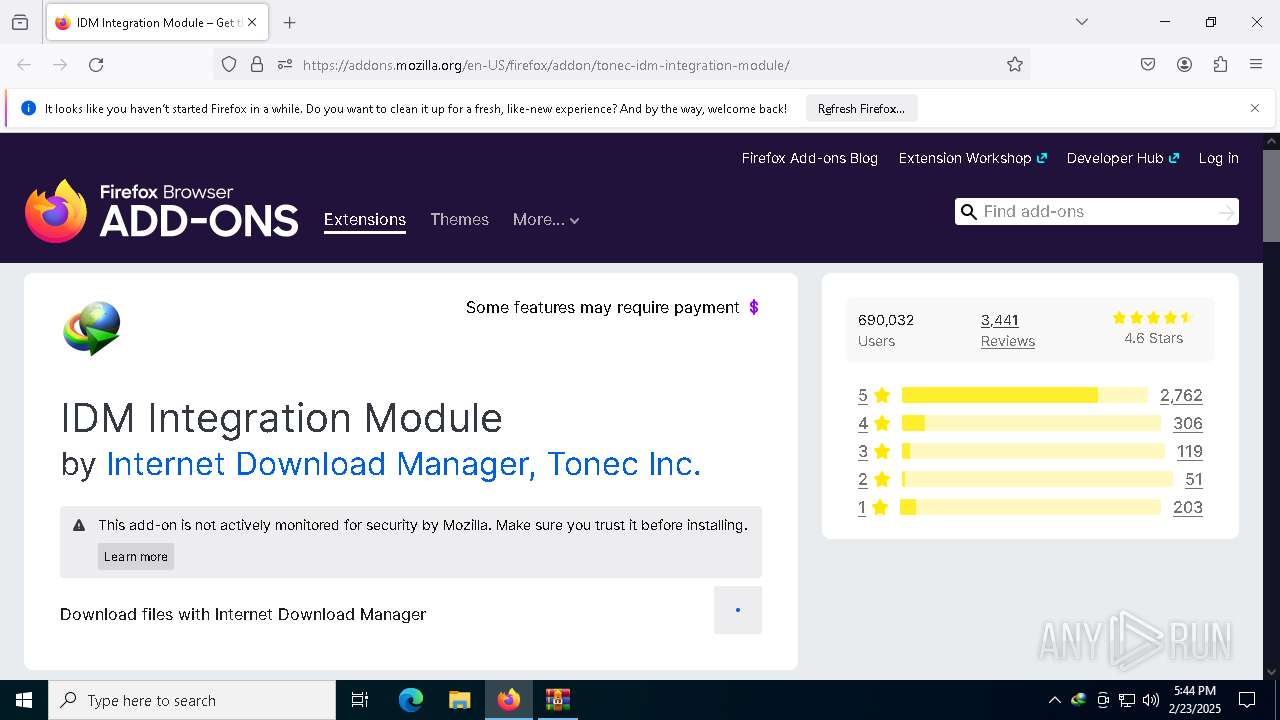Open the 119 three-star reviews count

click(x=1189, y=451)
